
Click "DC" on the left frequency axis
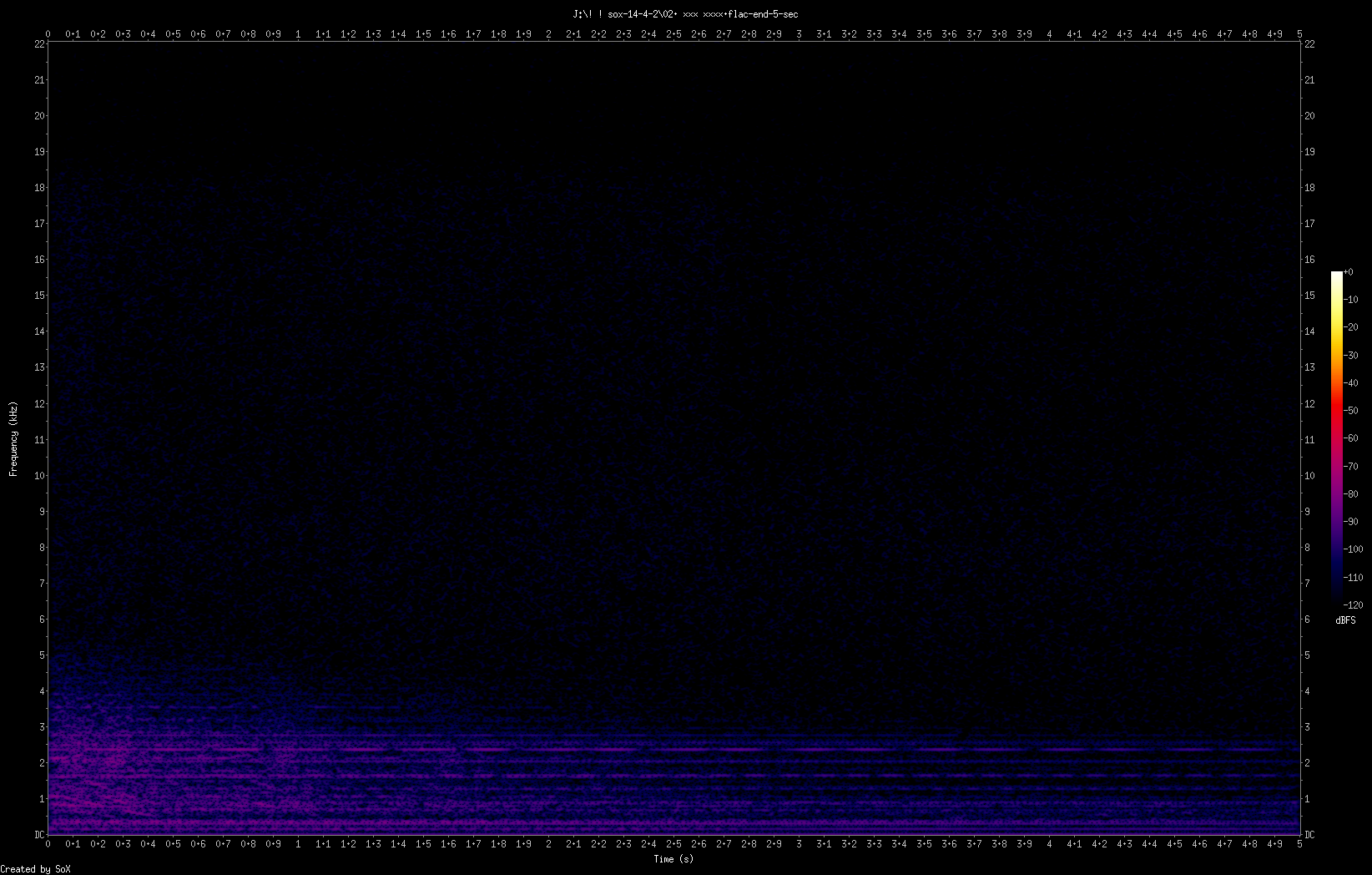[39, 835]
